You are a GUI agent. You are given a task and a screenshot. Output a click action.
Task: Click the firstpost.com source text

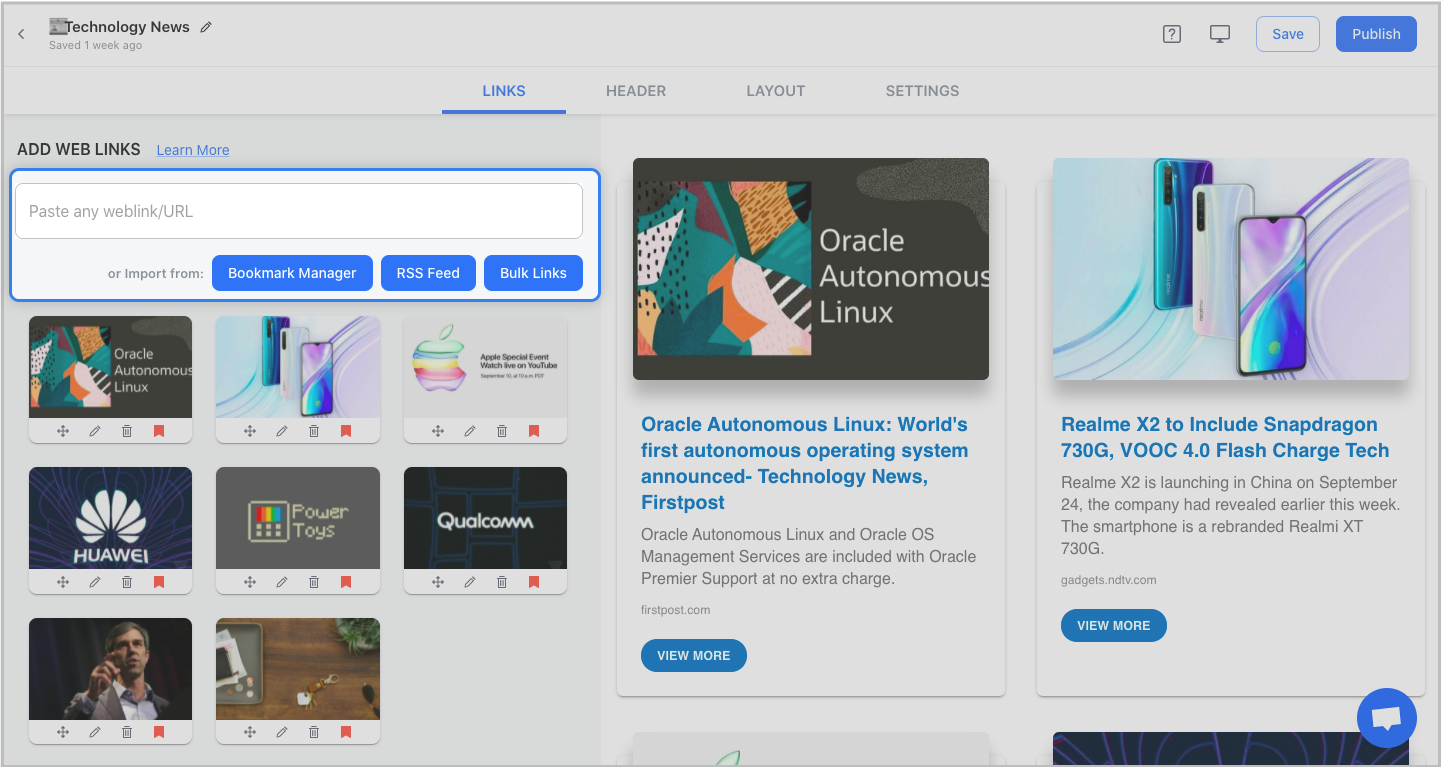click(x=676, y=610)
